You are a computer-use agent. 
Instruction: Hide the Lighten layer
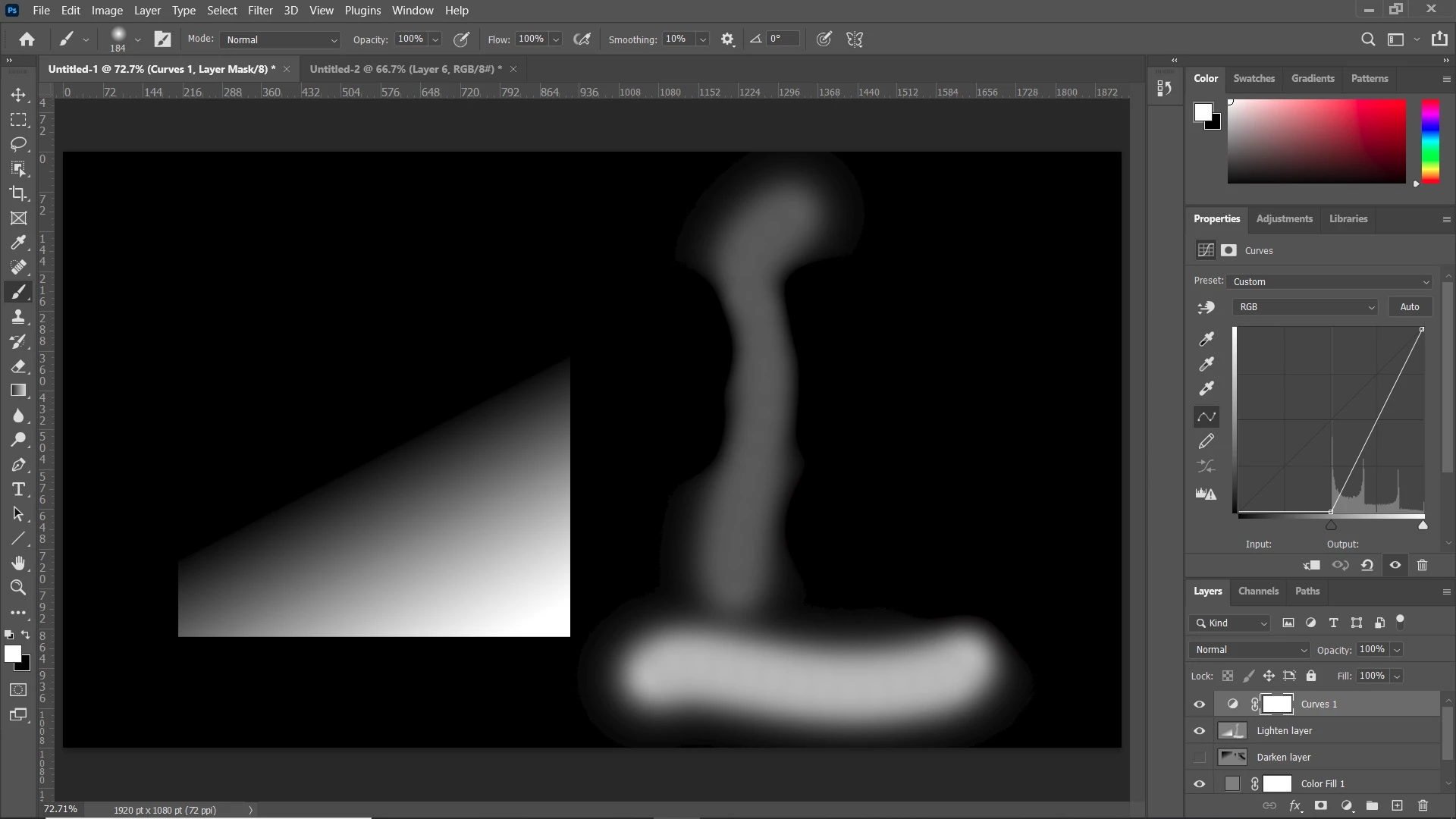(1199, 731)
